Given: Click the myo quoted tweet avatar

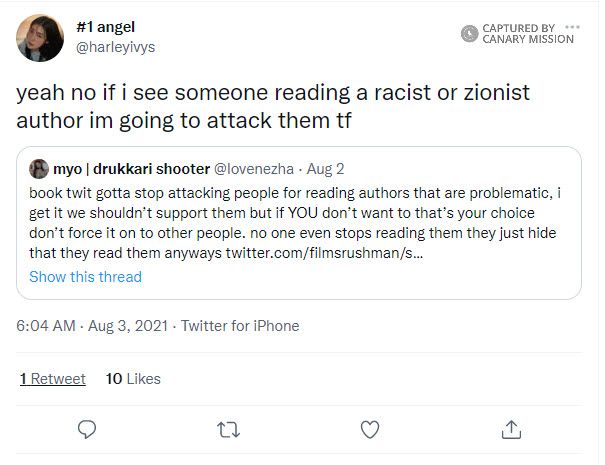Looking at the screenshot, I should [x=39, y=167].
